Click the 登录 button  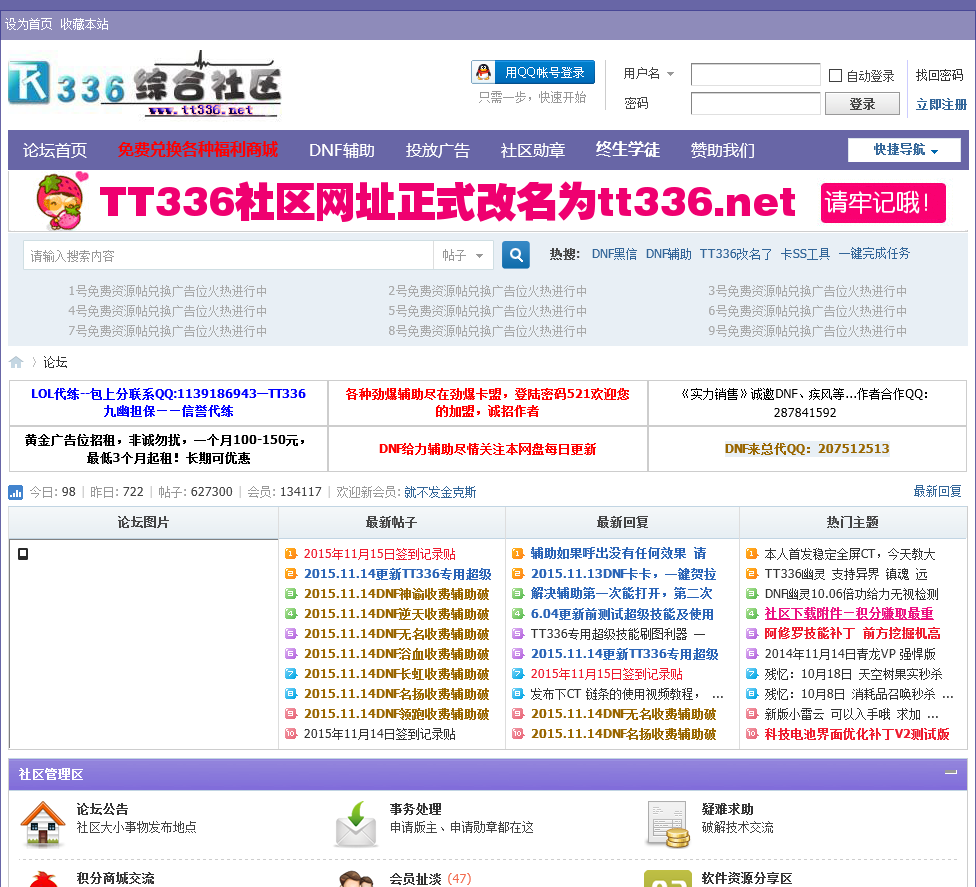tap(862, 103)
